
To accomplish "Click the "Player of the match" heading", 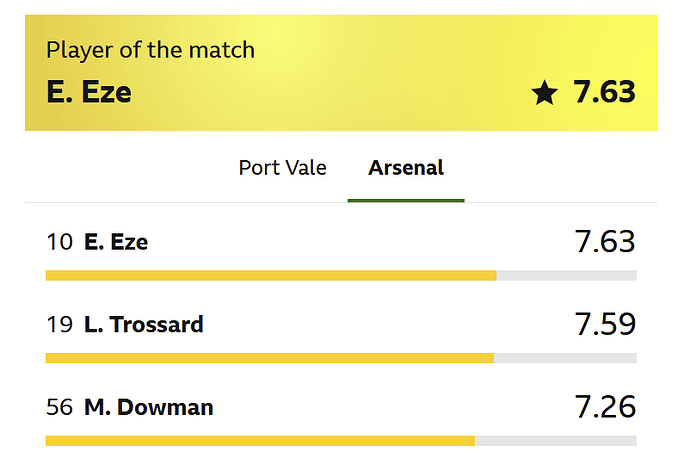I will [x=150, y=50].
